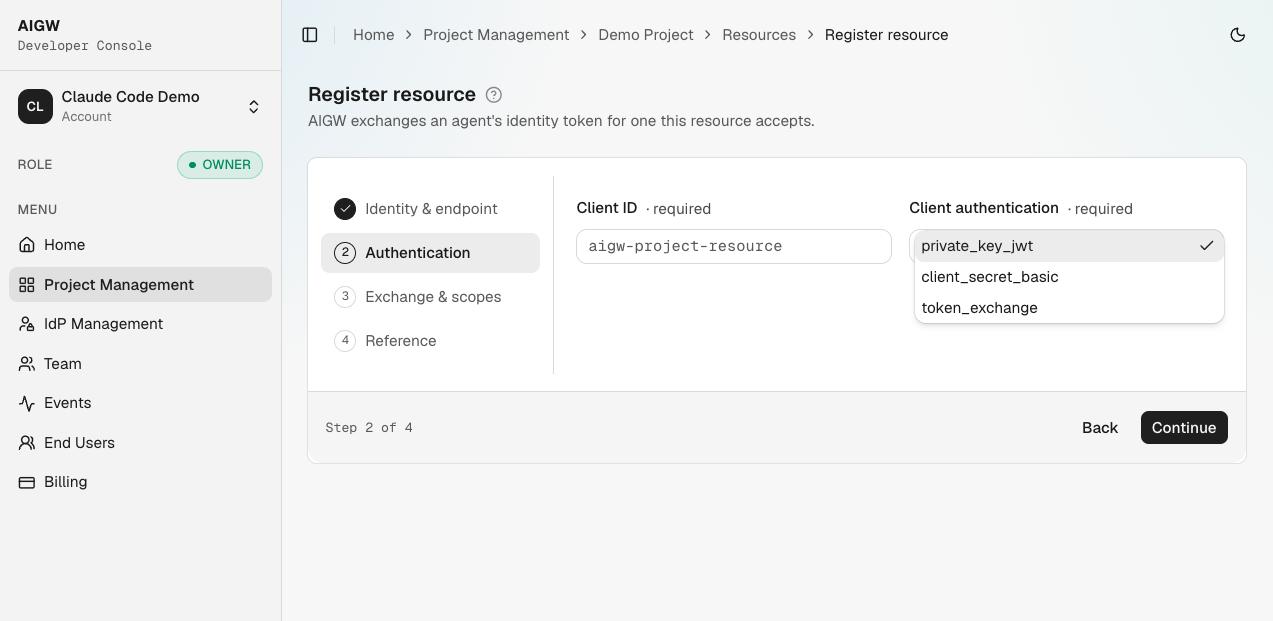Open help icon beside Register resource
This screenshot has height=621, width=1273.
pos(494,95)
